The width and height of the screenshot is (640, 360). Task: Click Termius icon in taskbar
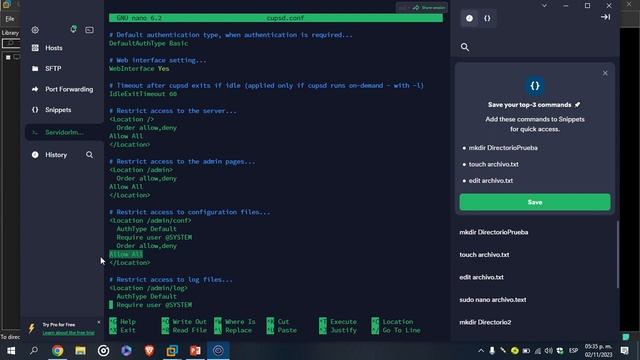tap(218, 351)
